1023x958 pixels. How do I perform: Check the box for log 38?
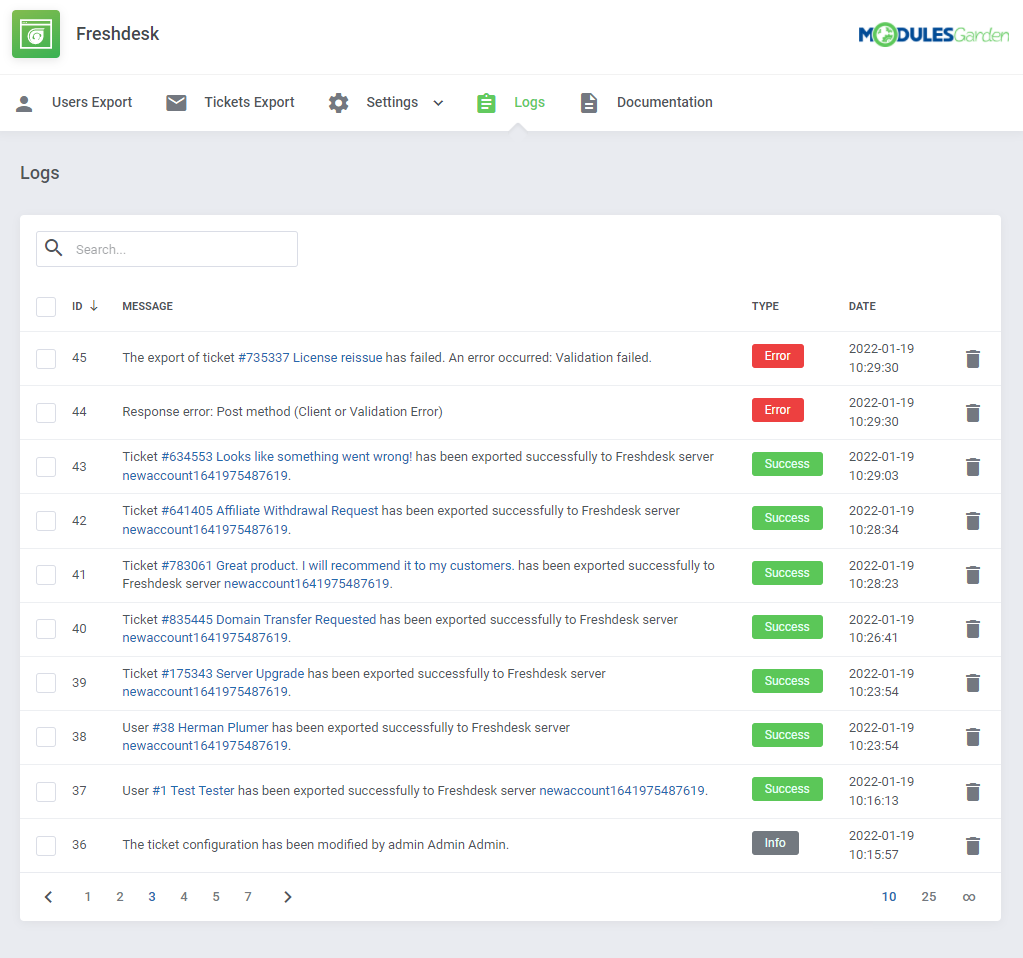click(46, 737)
